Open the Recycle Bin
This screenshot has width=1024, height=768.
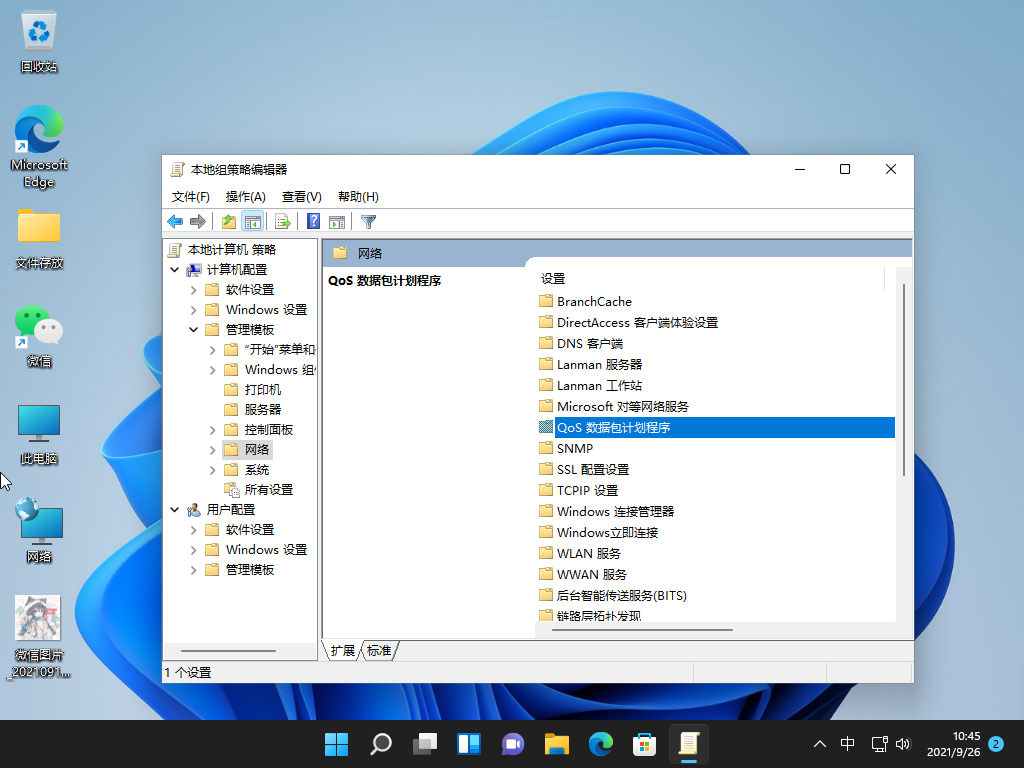pos(38,30)
